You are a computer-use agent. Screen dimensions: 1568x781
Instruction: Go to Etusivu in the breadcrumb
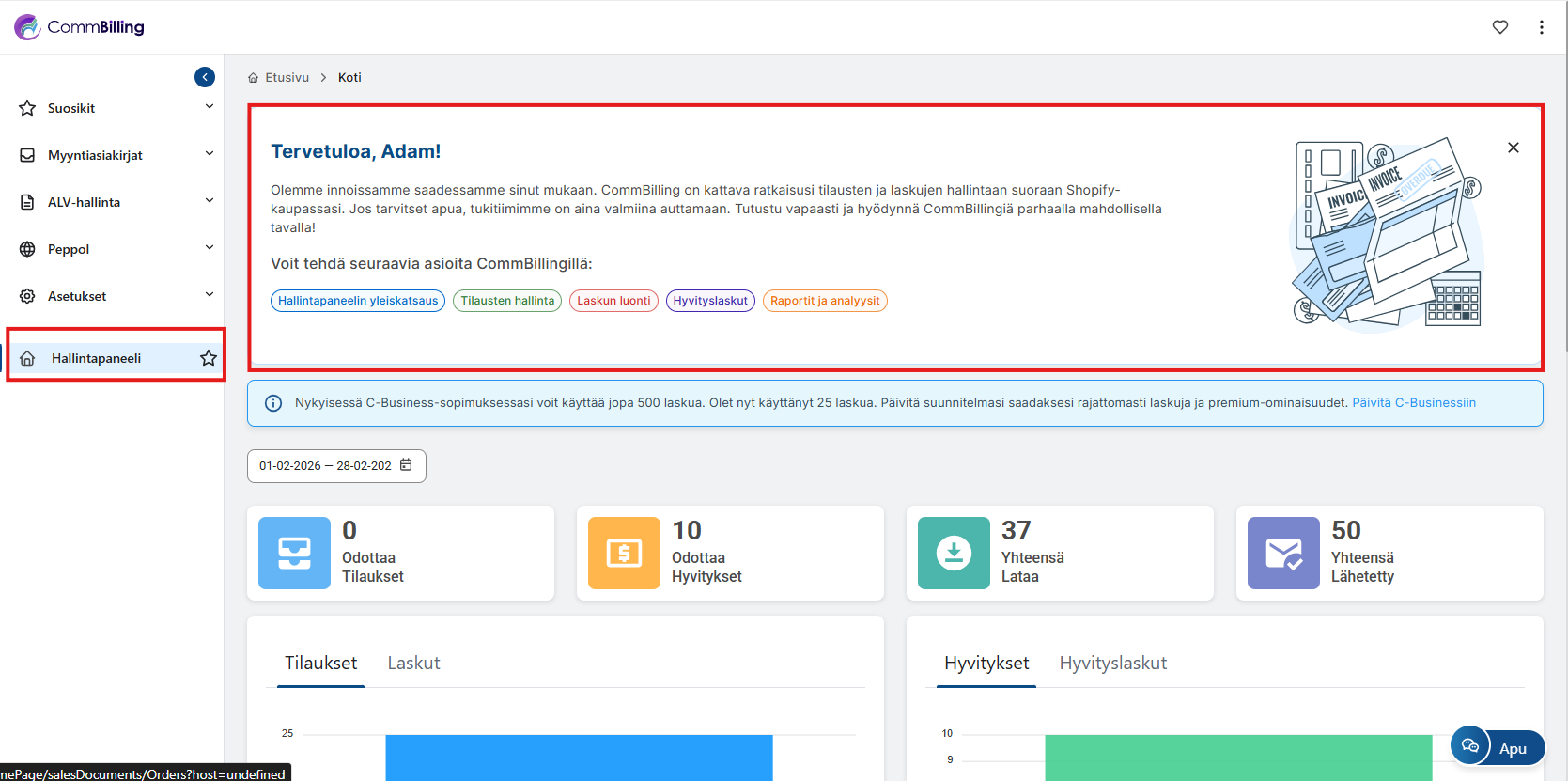[x=287, y=78]
